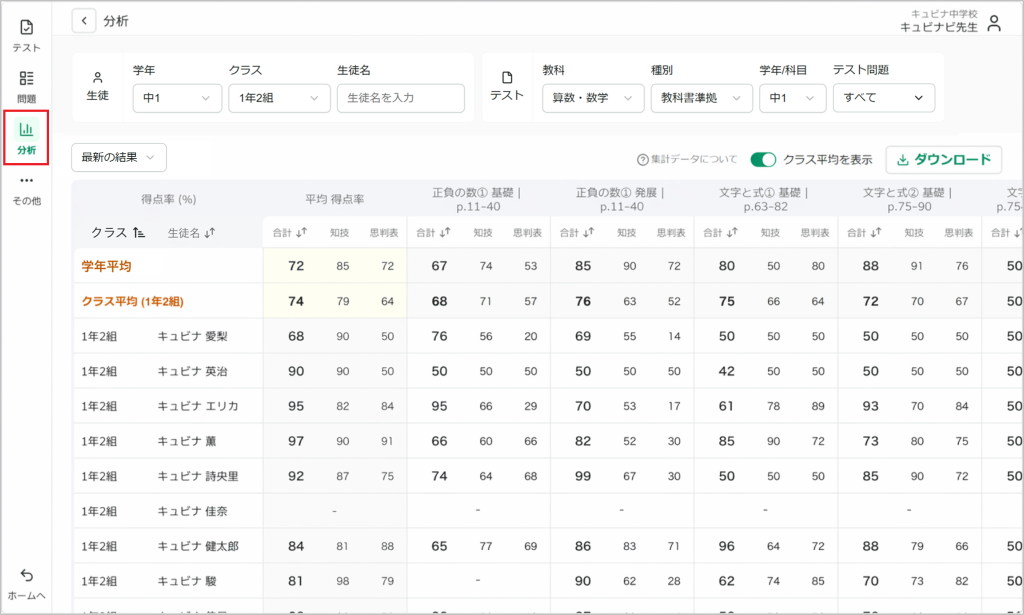1024x615 pixels.
Task: Click キュビナ 健太郎 文字と式① 基礎 score 96
Action: coord(727,546)
